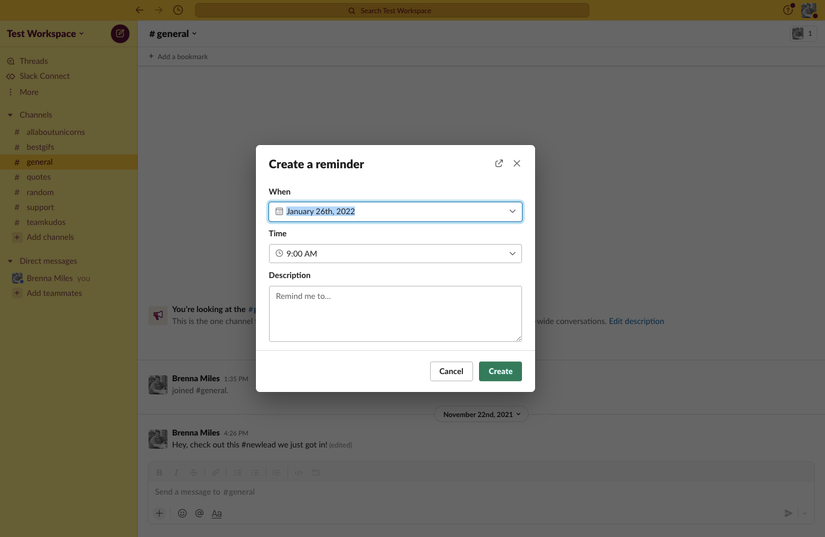Insert a code block in composer
The height and width of the screenshot is (537, 825).
316,472
